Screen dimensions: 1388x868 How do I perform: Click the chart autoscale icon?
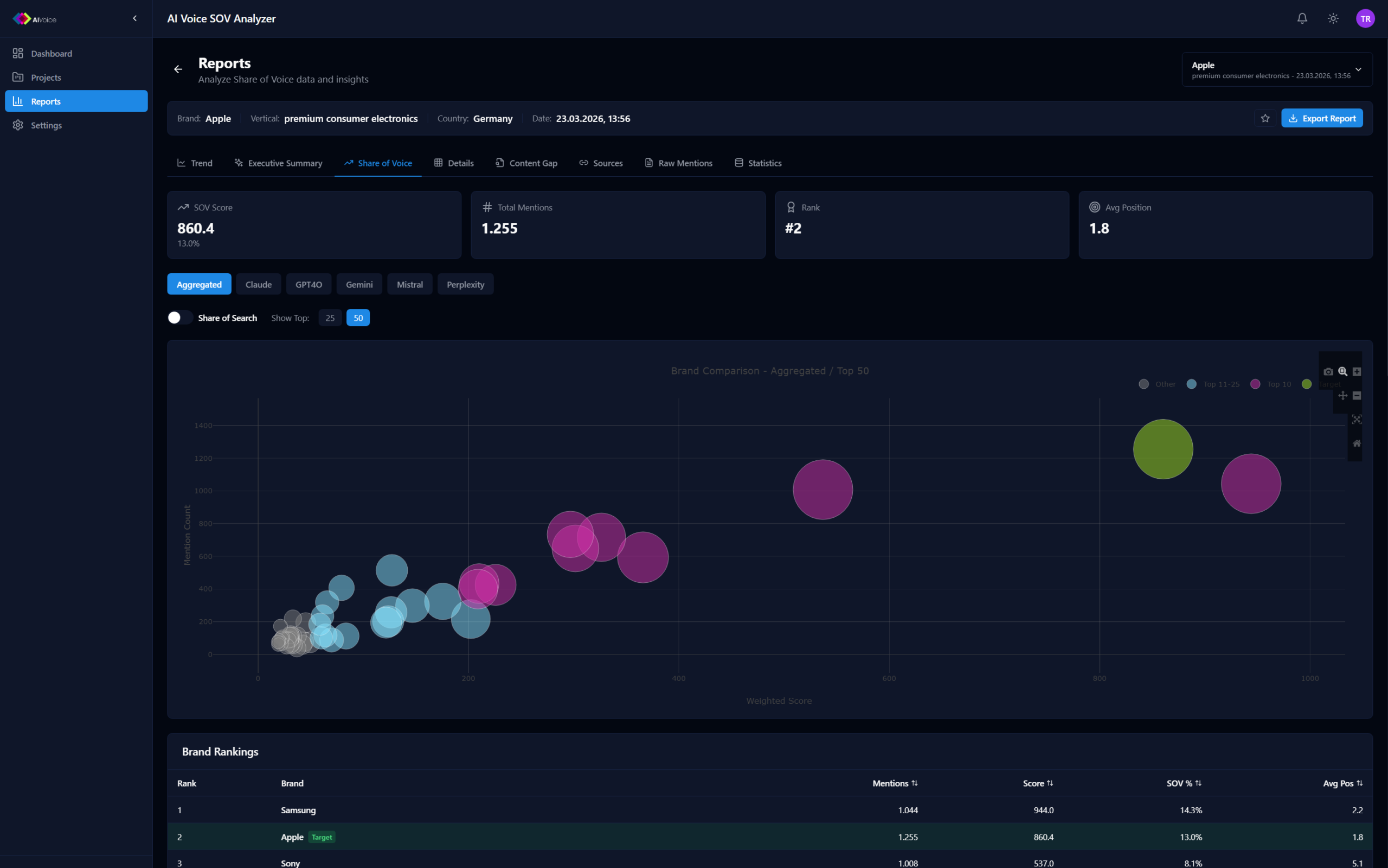(1357, 420)
